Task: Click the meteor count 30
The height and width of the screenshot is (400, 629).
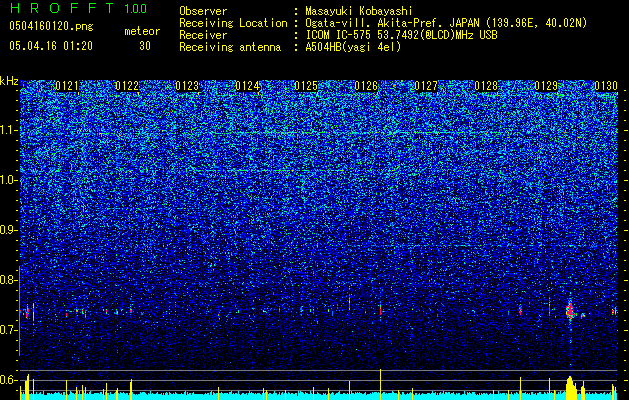Action: pyautogui.click(x=145, y=46)
